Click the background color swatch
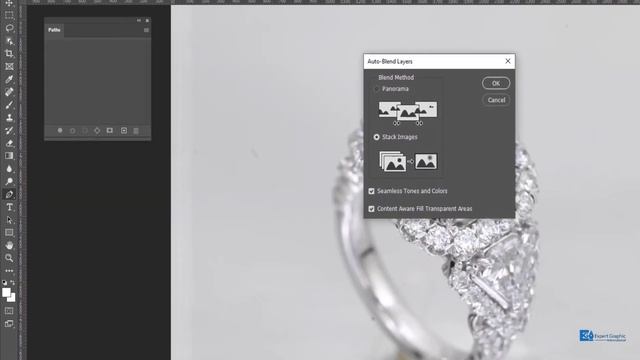640x360 pixels. 13,298
